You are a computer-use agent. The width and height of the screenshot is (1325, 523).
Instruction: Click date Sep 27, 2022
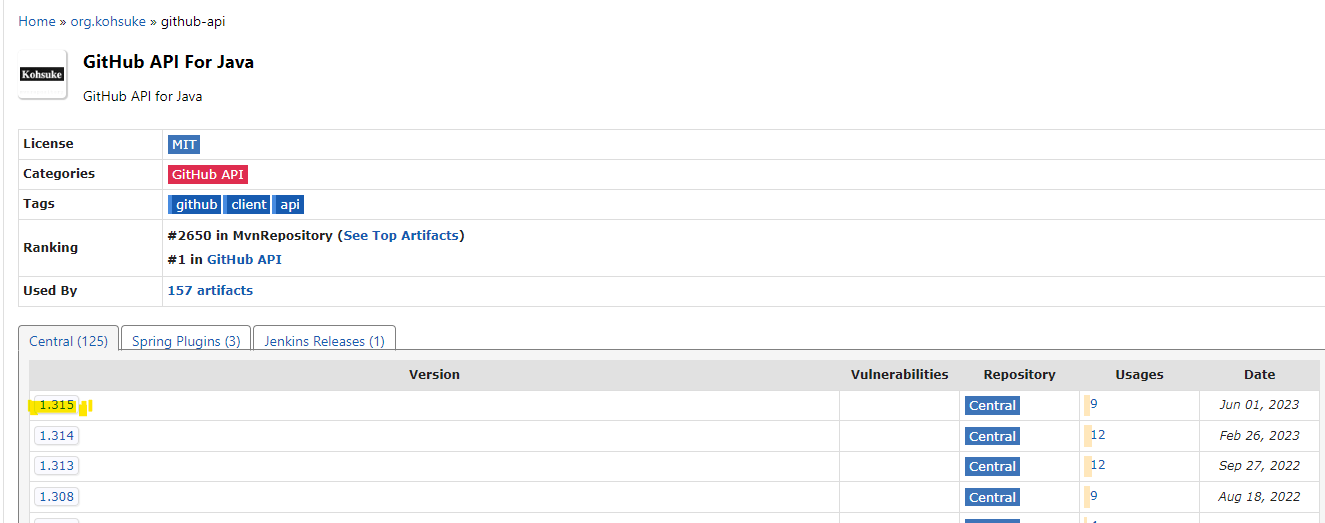[x=1259, y=466]
